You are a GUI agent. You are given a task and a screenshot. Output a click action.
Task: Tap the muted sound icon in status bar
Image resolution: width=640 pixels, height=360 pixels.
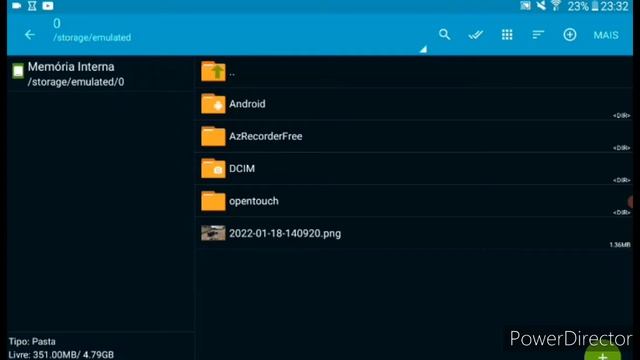541,5
